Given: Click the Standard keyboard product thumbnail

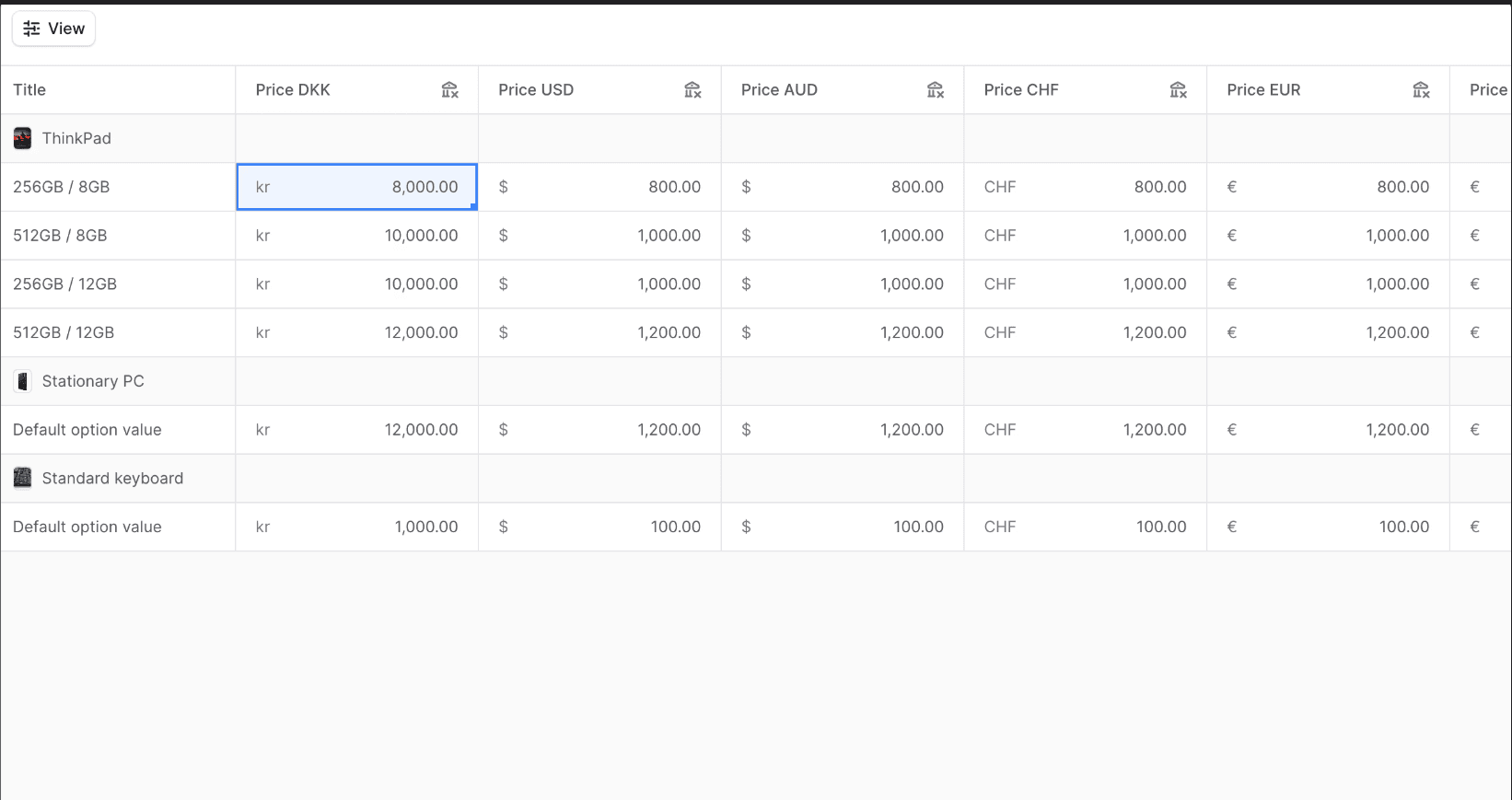Looking at the screenshot, I should [23, 478].
